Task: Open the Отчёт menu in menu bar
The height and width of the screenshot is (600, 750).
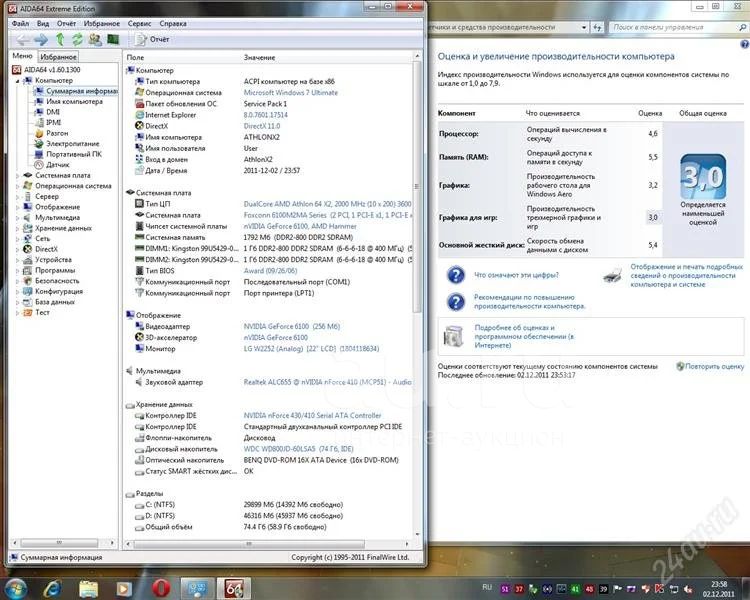Action: click(x=66, y=23)
